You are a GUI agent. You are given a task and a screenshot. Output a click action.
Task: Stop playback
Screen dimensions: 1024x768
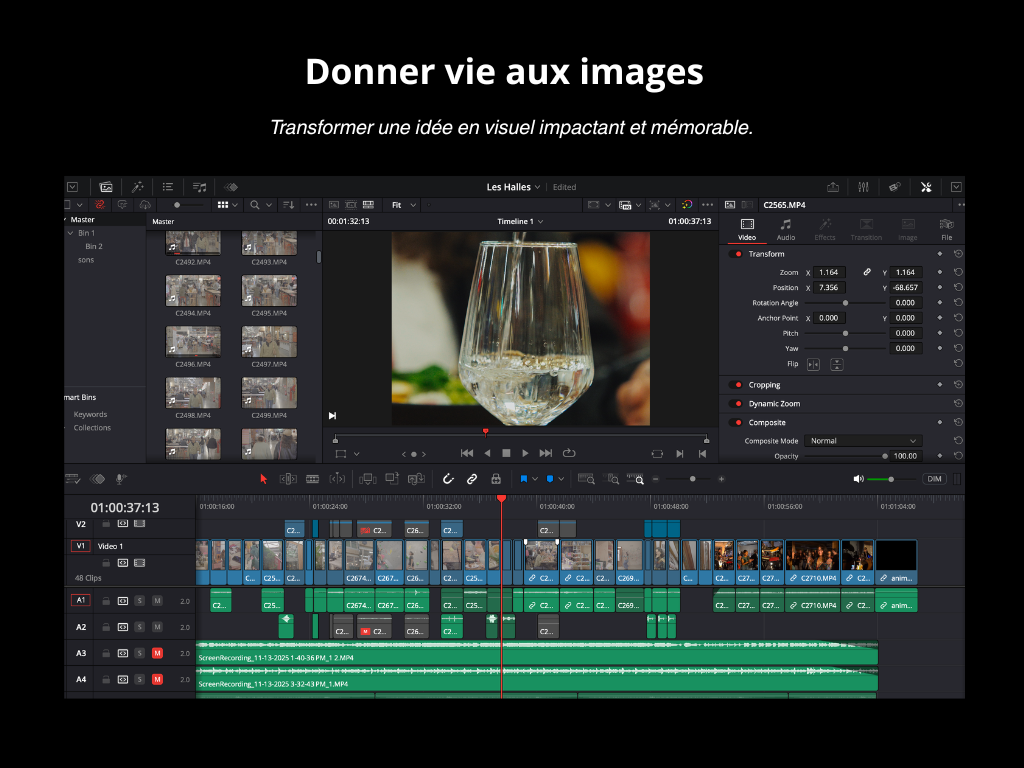(x=505, y=453)
